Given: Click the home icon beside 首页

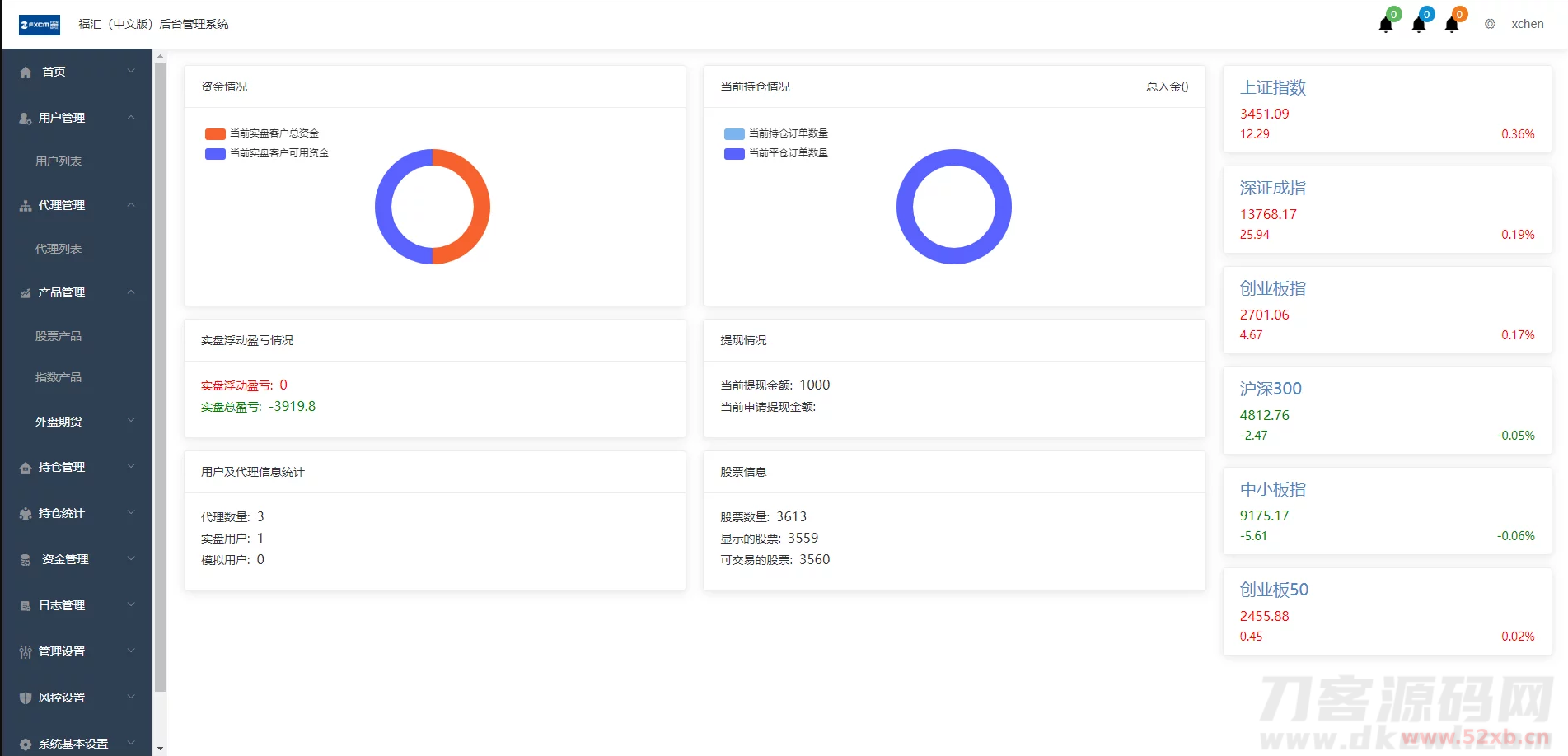Looking at the screenshot, I should (26, 72).
